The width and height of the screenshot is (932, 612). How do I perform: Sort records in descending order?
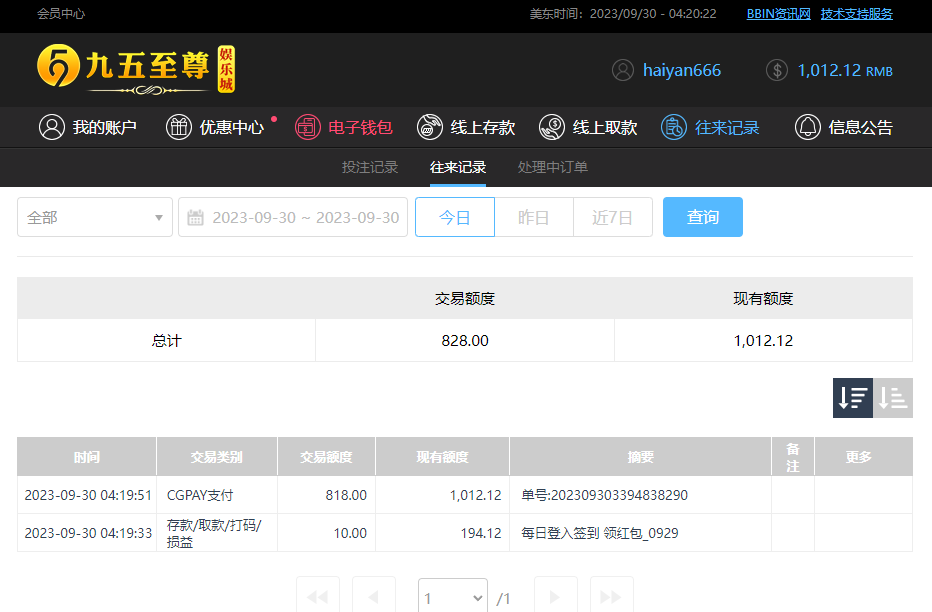pyautogui.click(x=853, y=398)
